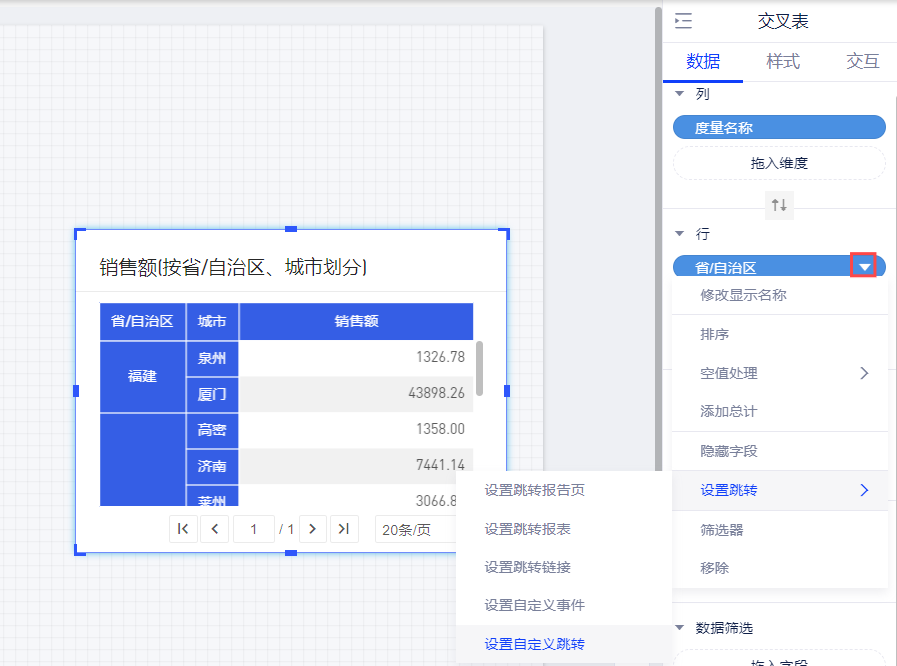The width and height of the screenshot is (897, 666).
Task: Choose 设置自定义跳转 in the submenu
Action: point(534,644)
